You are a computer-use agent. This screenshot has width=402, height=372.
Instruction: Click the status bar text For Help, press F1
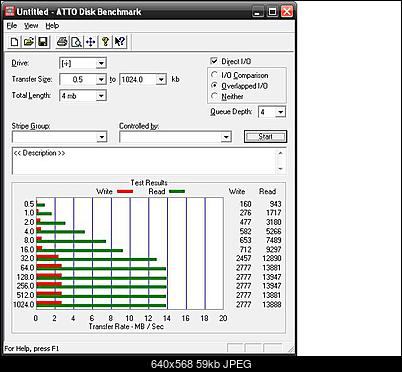point(32,349)
